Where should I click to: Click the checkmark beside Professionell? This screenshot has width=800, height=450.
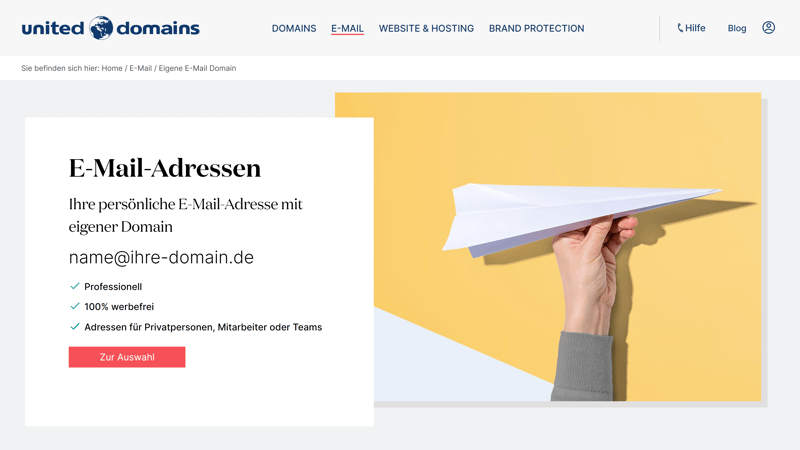[x=74, y=286]
